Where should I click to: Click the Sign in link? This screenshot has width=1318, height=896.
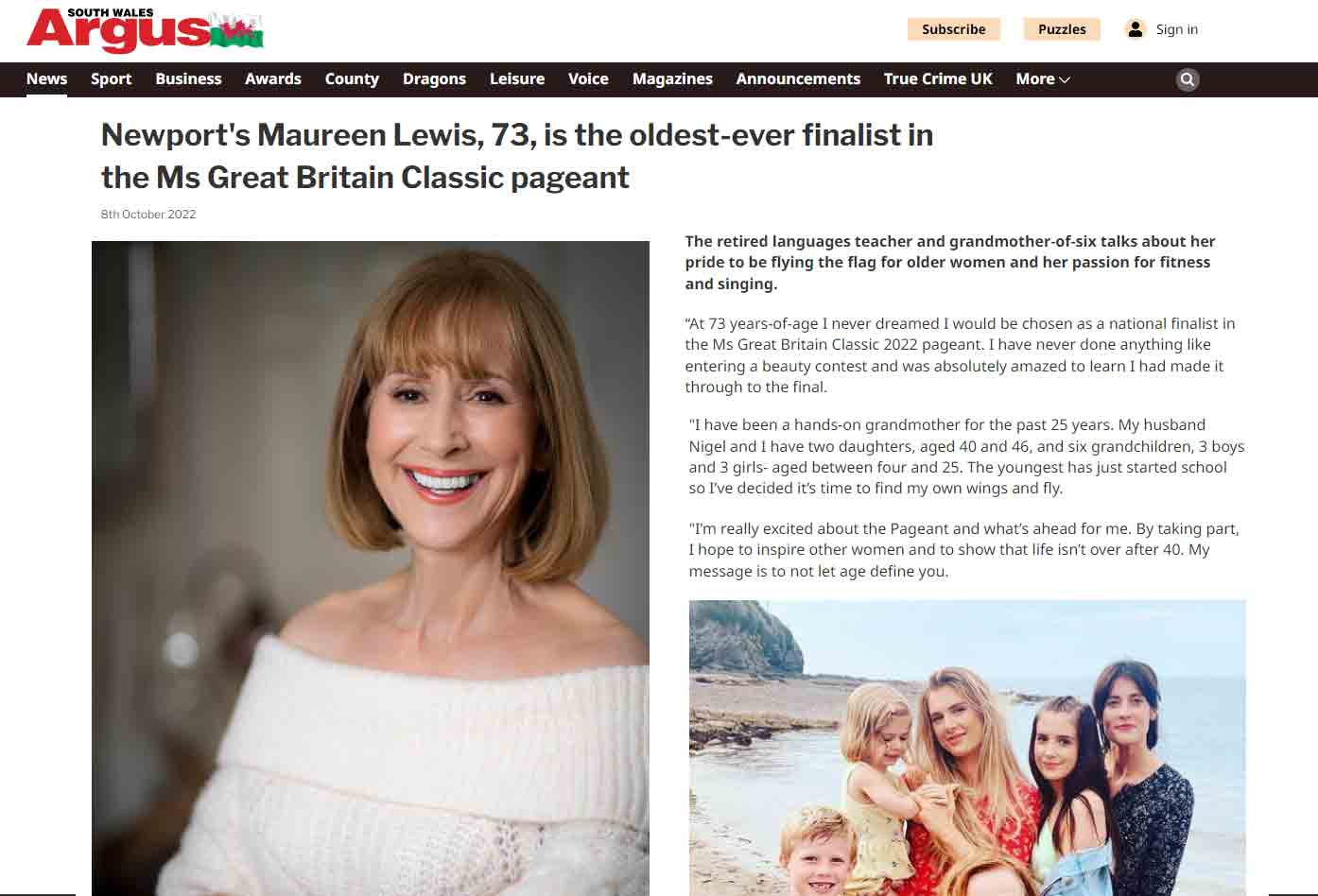(1177, 29)
